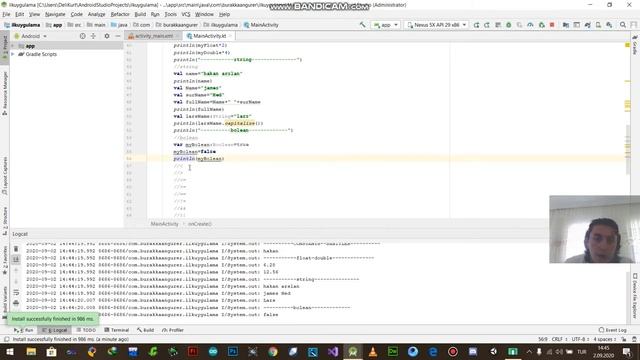Toggle the Device File Explorer side tab
The image size is (640, 360).
[x=635, y=296]
